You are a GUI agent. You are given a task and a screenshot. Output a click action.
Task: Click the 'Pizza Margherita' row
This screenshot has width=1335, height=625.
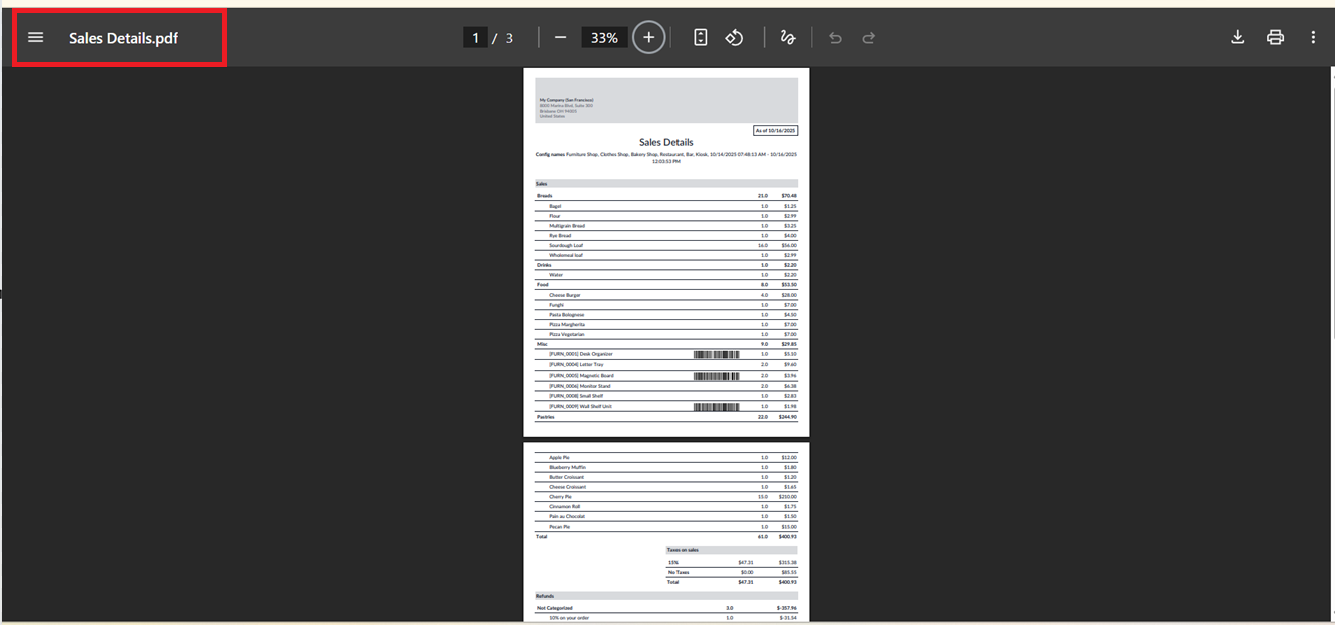pyautogui.click(x=666, y=325)
